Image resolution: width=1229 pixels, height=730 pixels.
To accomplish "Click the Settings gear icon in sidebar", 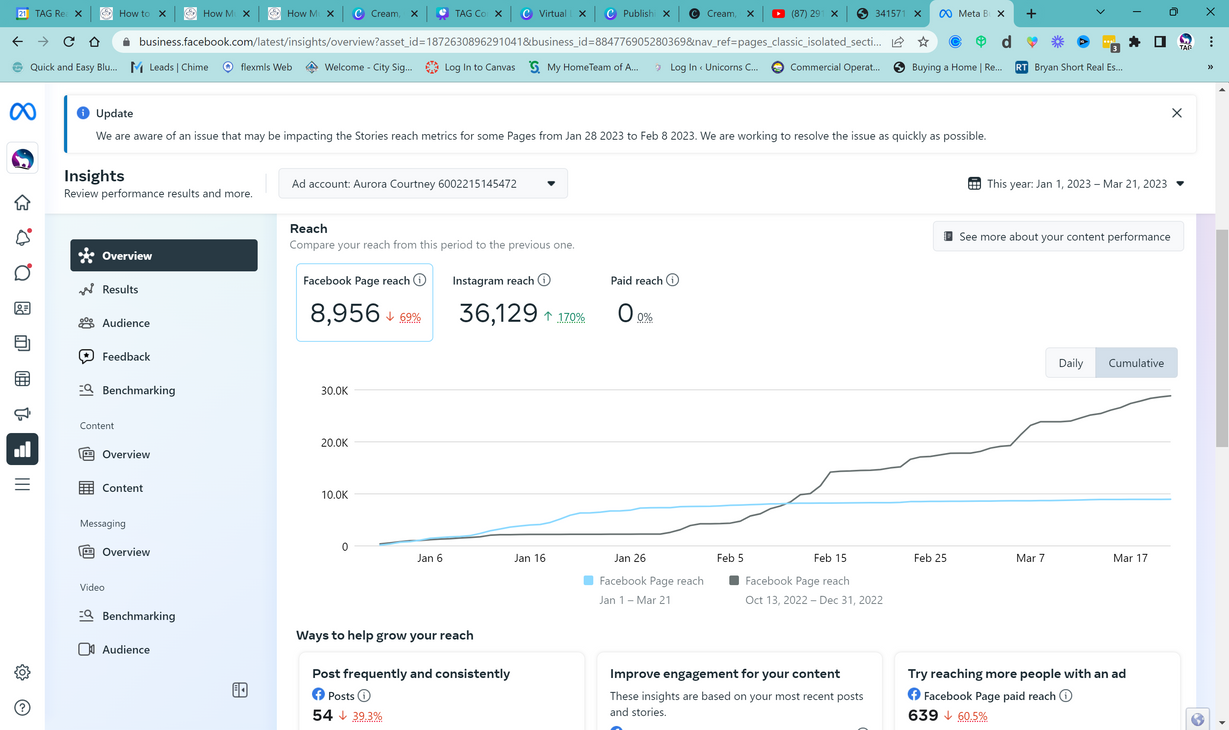I will tap(22, 673).
